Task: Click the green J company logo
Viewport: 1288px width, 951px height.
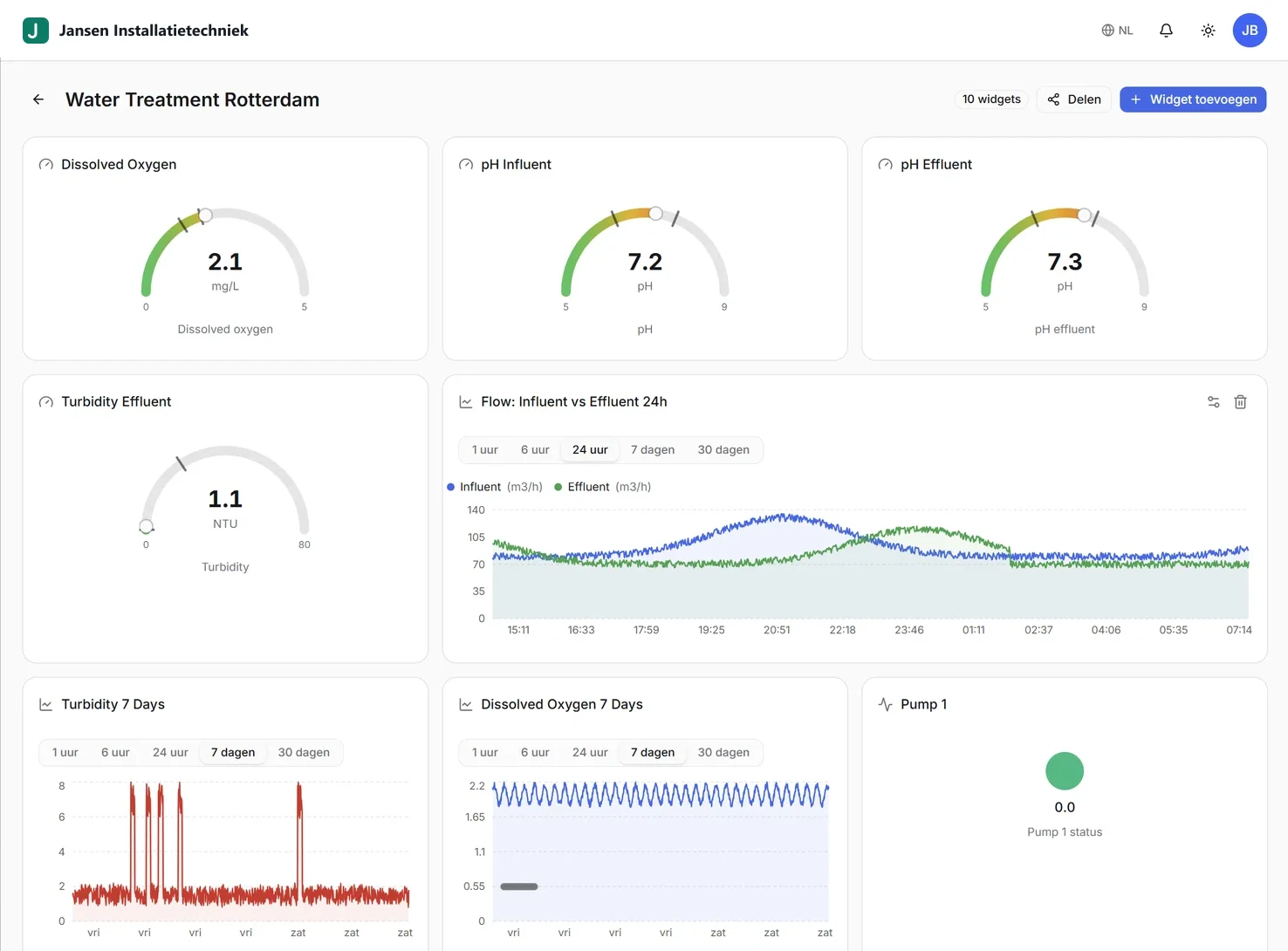Action: click(x=36, y=31)
